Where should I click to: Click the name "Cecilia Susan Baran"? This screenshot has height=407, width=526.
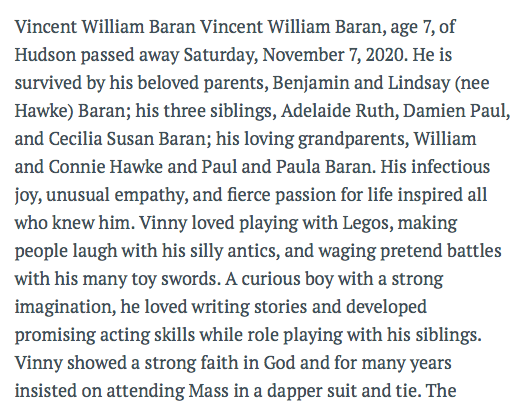[127, 139]
